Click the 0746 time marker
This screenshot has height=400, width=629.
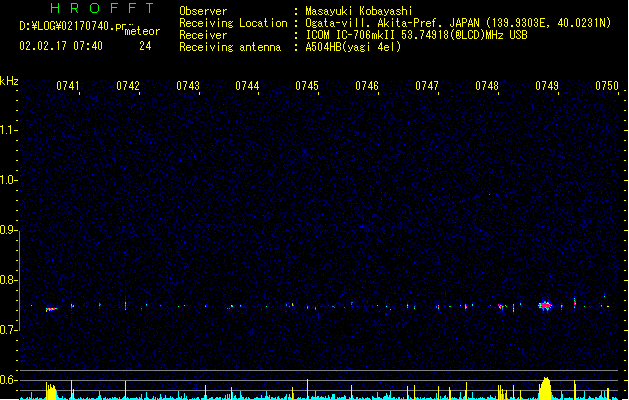[367, 86]
